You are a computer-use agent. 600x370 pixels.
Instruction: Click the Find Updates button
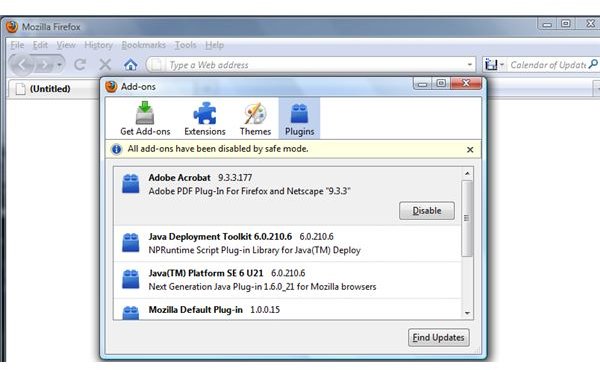pos(439,337)
